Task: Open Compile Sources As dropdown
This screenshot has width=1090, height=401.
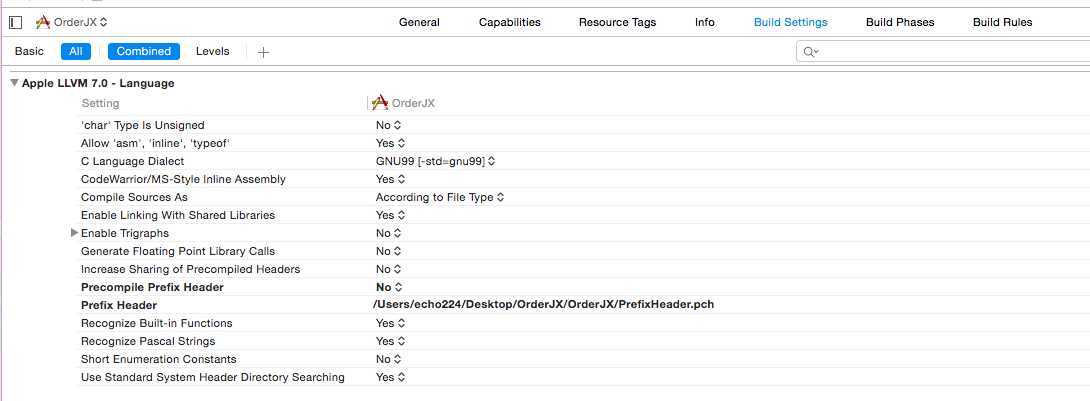Action: (440, 197)
